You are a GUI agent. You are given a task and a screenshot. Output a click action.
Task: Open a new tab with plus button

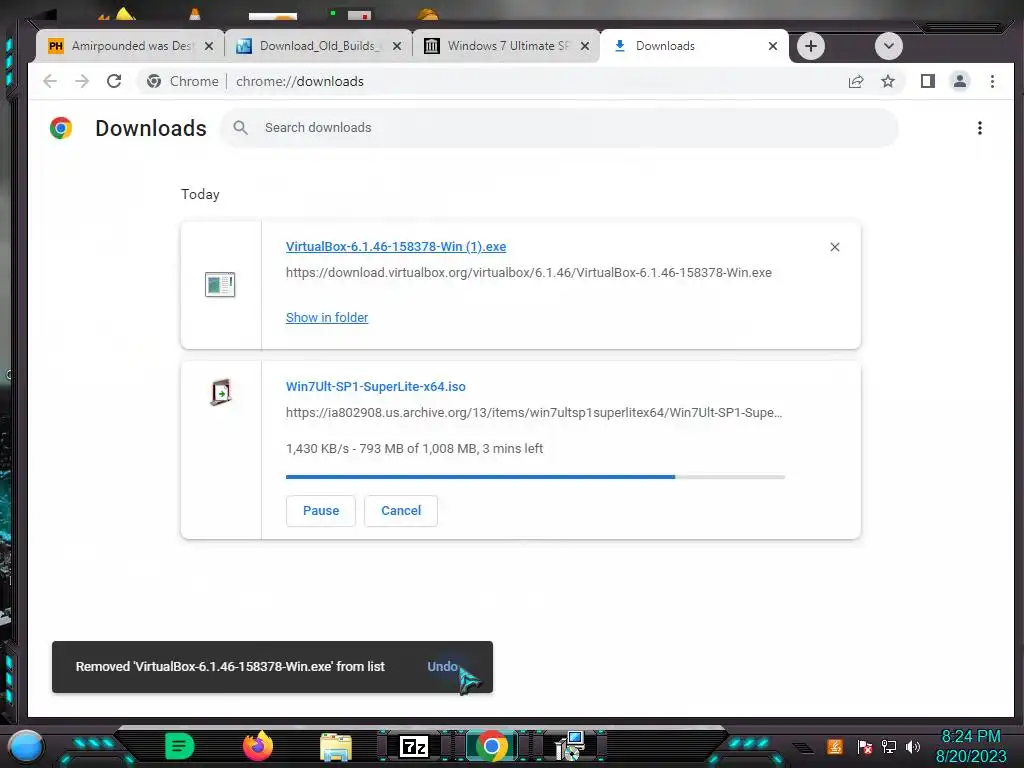coord(810,46)
